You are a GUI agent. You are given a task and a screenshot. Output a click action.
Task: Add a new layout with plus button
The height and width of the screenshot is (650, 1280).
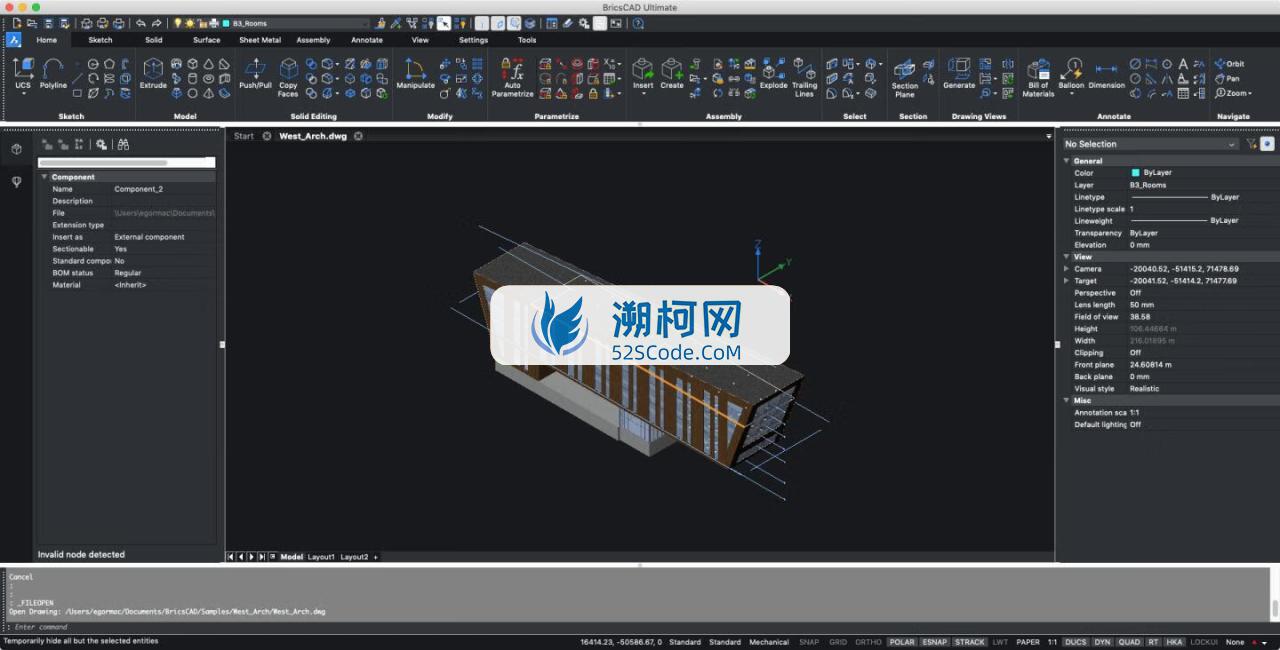click(x=376, y=557)
